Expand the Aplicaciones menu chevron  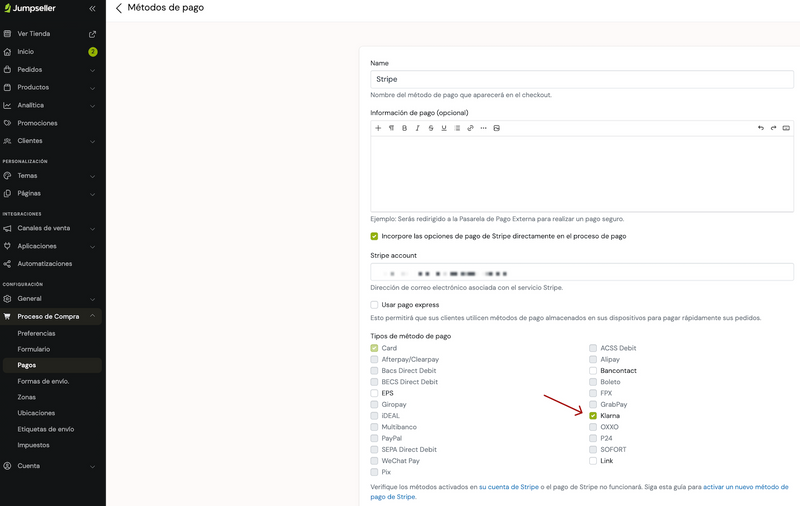click(92, 247)
